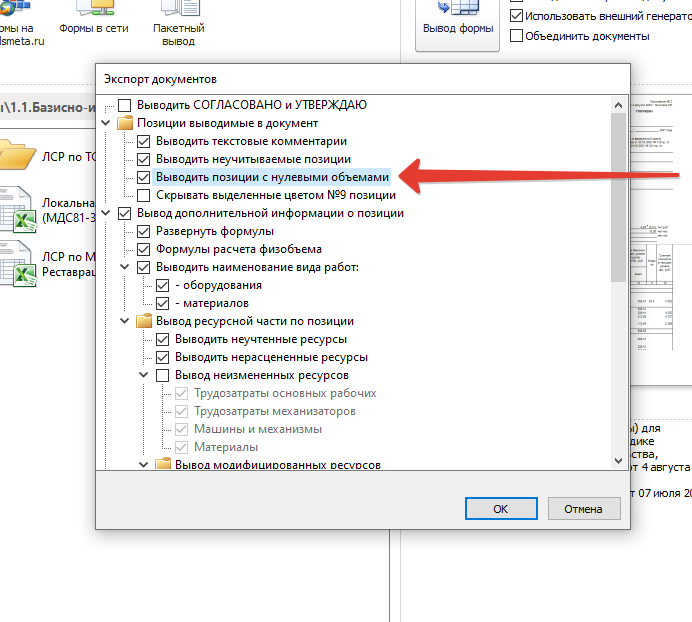Viewport: 692px width, 622px height.
Task: Collapse Вывод ресурсной части по позиции node
Action: 125,321
